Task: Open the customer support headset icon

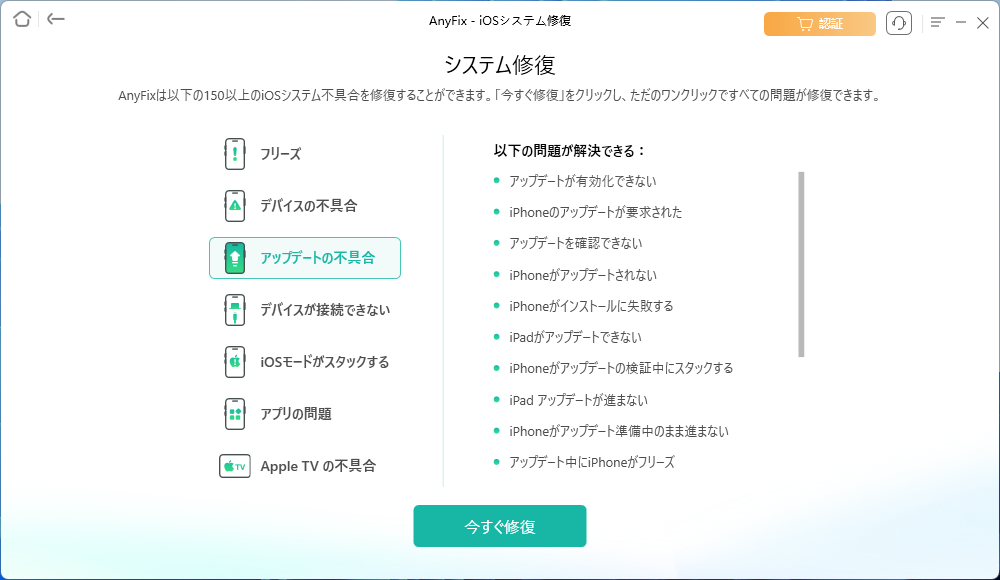Action: pos(899,24)
